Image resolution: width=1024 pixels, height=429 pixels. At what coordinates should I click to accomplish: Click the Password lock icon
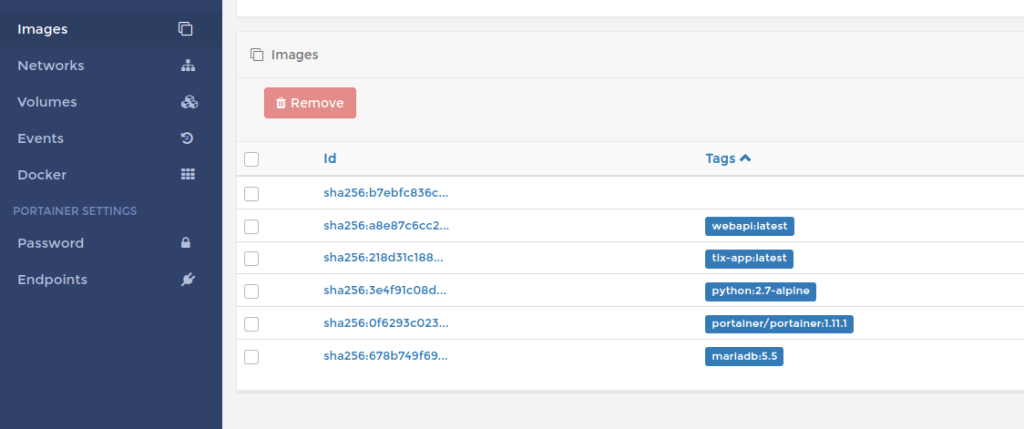186,243
